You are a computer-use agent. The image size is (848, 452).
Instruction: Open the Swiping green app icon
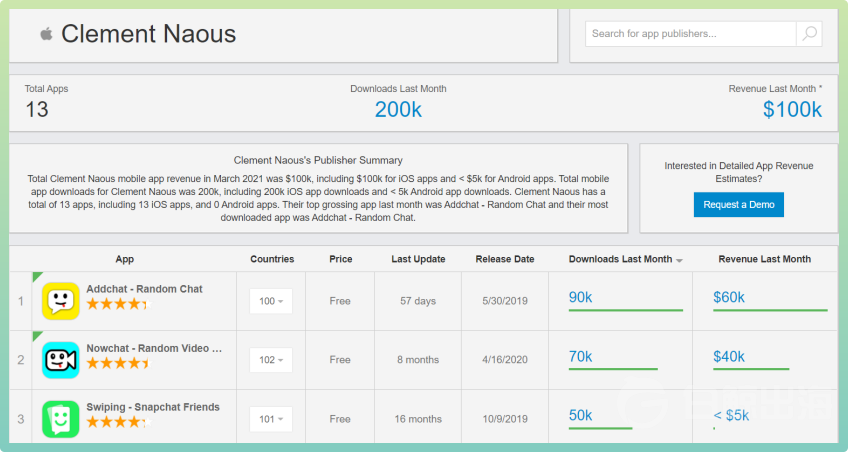(x=61, y=418)
